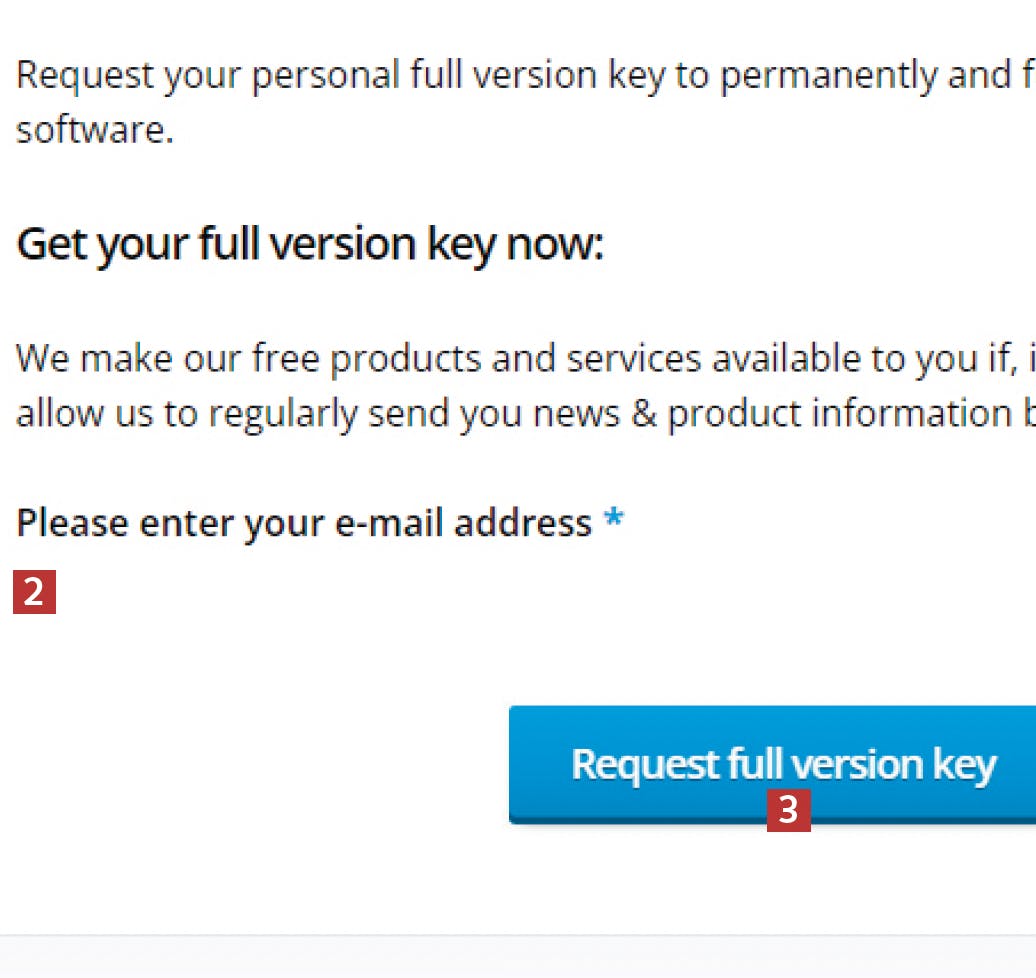
Task: Click the red number 2 marker
Action: (x=34, y=592)
